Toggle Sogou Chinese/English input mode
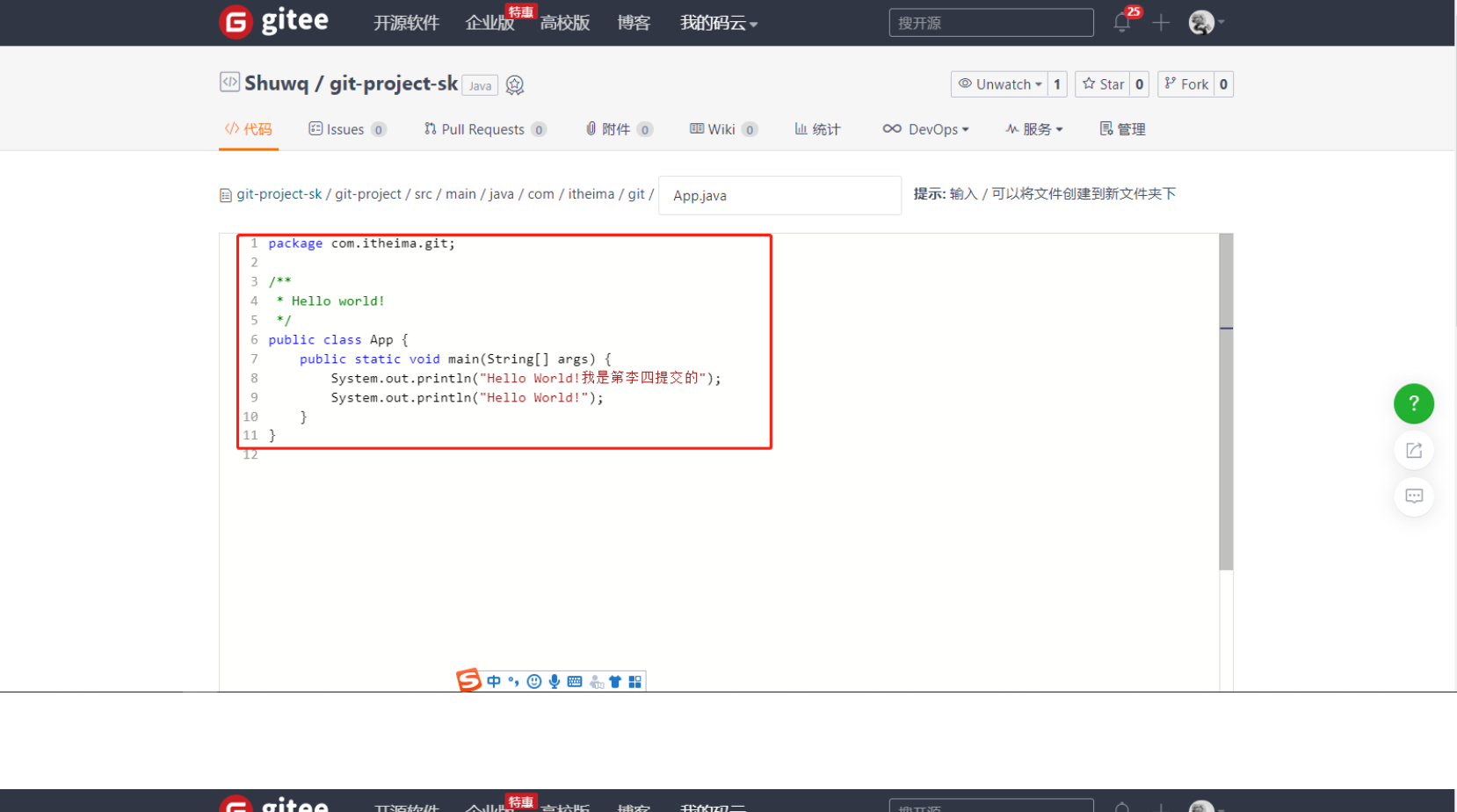The height and width of the screenshot is (812, 1457). point(494,681)
